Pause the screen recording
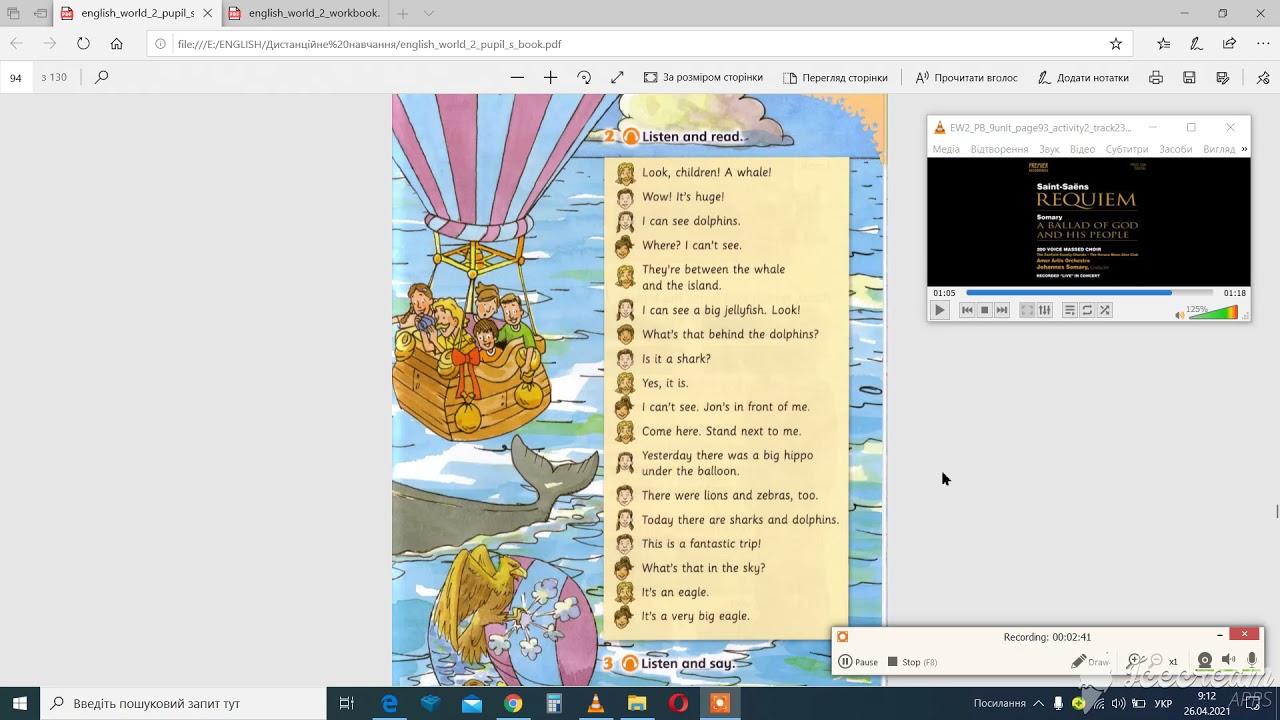 coord(858,662)
